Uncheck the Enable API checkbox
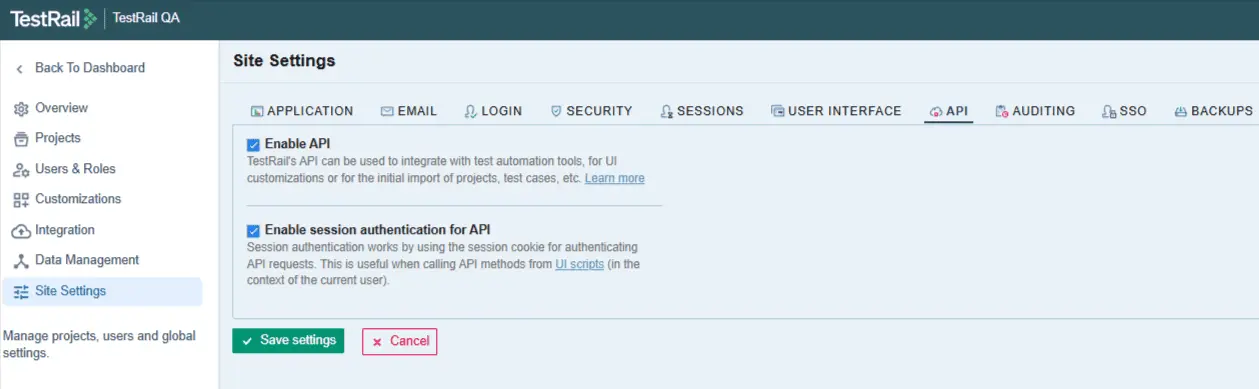Screen dimensions: 1259x389 click(253, 145)
